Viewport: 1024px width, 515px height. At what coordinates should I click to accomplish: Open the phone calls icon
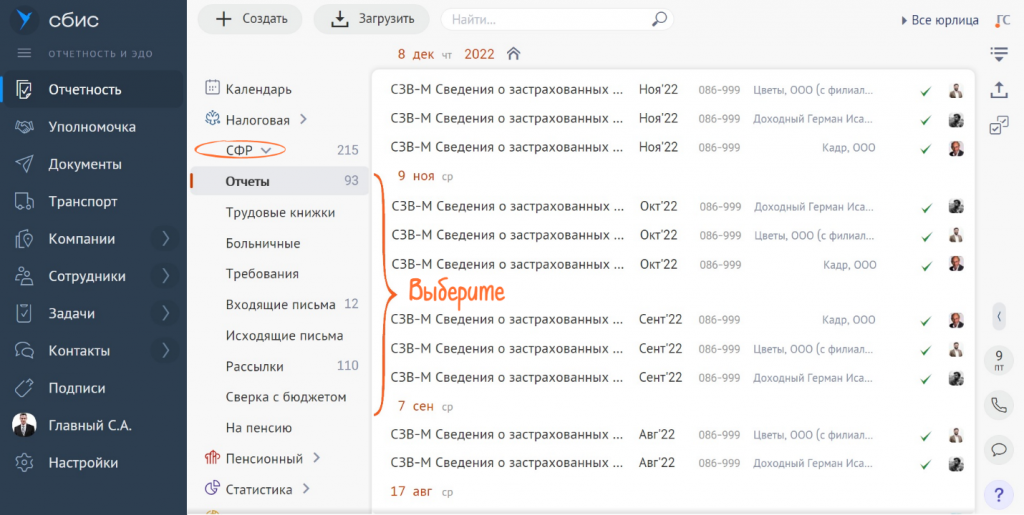tap(998, 405)
